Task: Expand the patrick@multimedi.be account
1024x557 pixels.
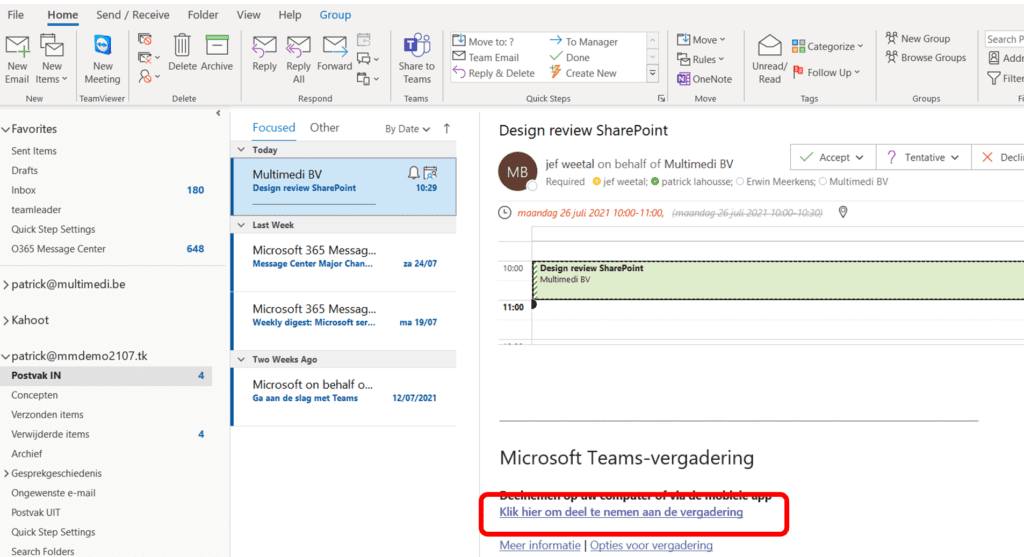Action: coord(6,285)
